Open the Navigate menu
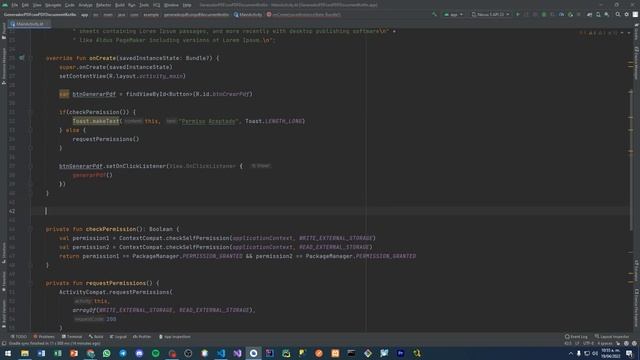Screen dimensions: 640x360 [x=53, y=5]
